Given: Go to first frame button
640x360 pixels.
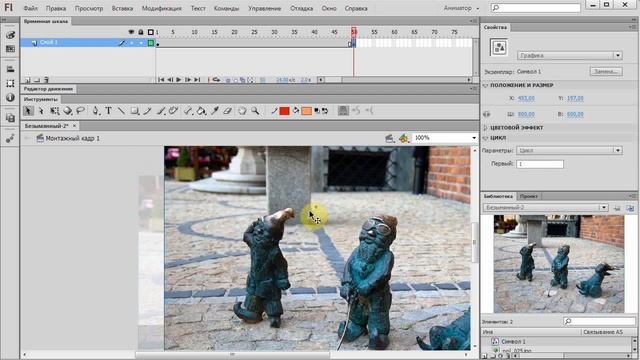Looking at the screenshot, I should (161, 80).
